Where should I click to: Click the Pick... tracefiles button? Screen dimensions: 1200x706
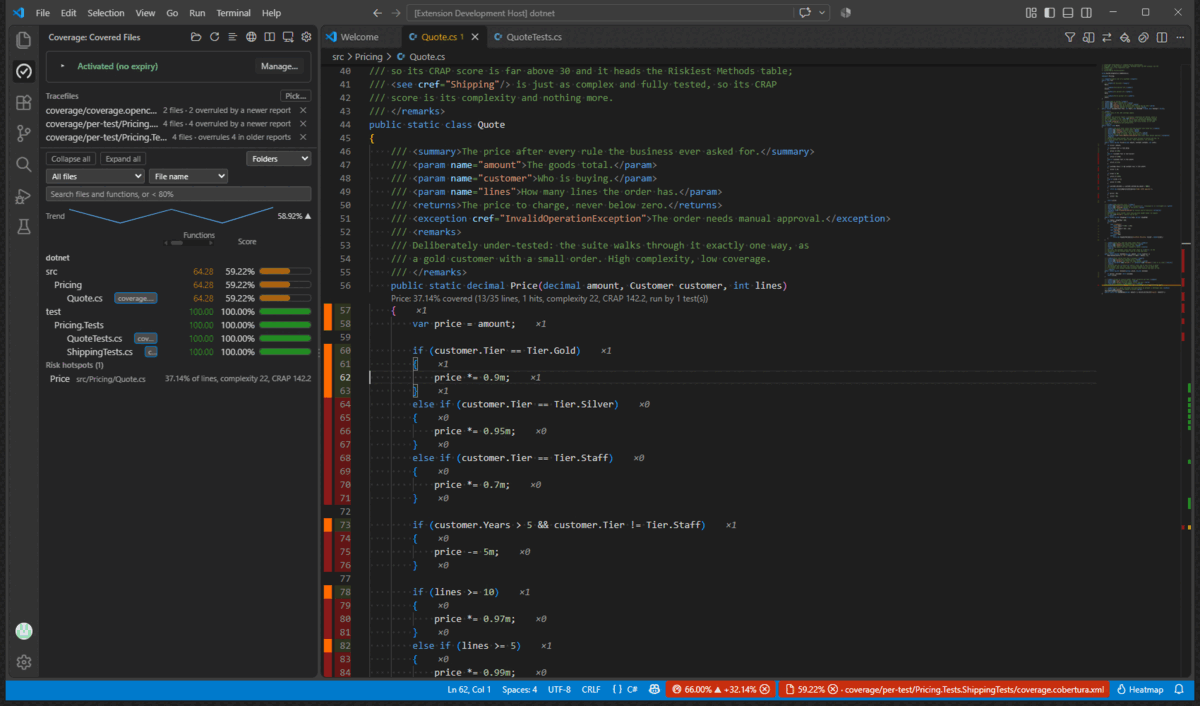[296, 96]
